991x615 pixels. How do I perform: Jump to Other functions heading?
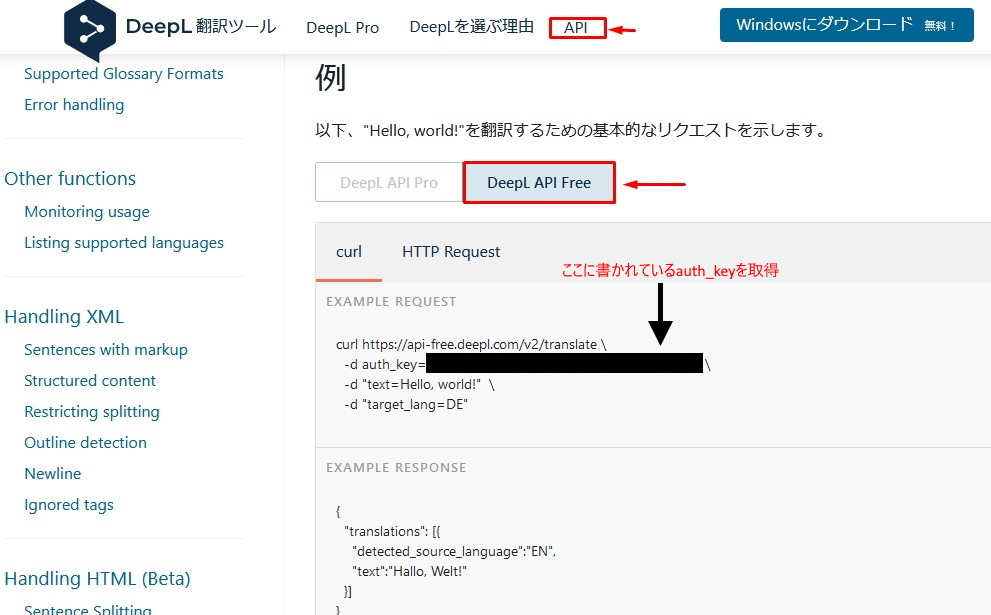70,178
